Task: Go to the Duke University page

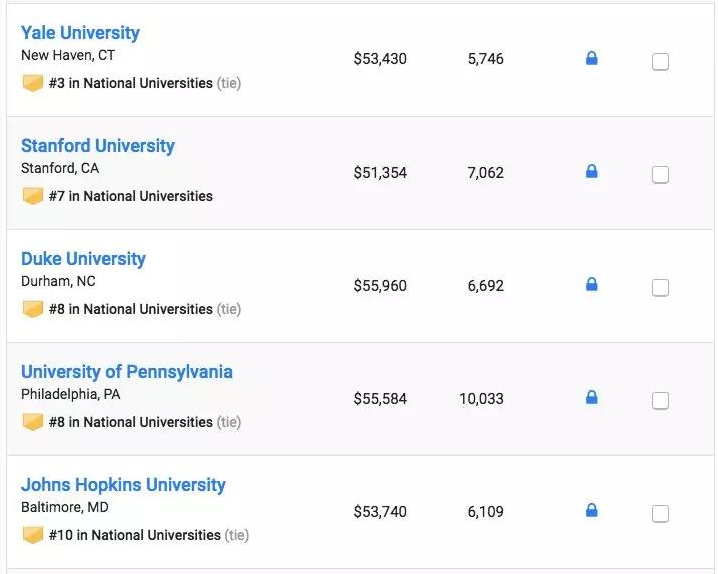Action: 83,259
